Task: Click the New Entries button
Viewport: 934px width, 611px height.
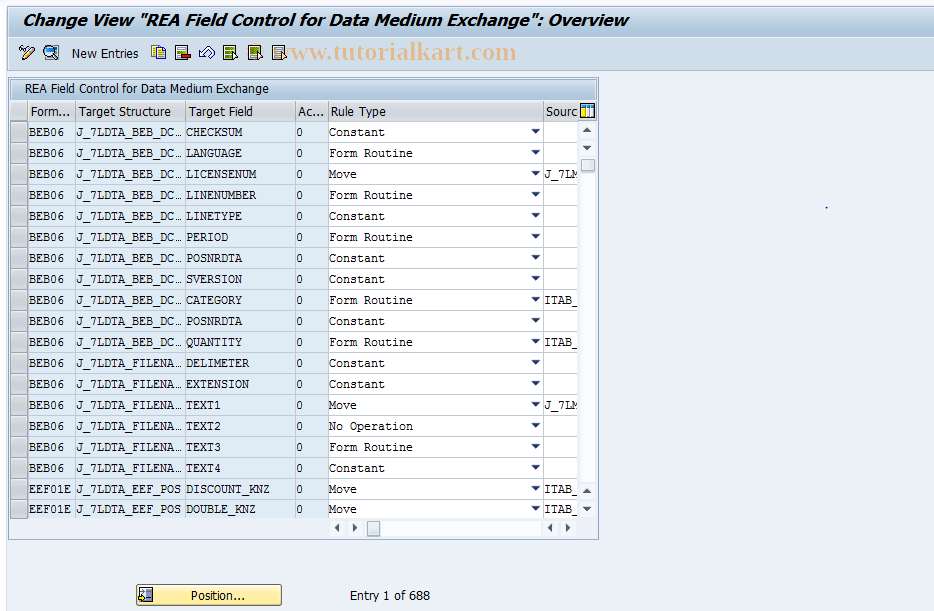Action: click(x=104, y=53)
